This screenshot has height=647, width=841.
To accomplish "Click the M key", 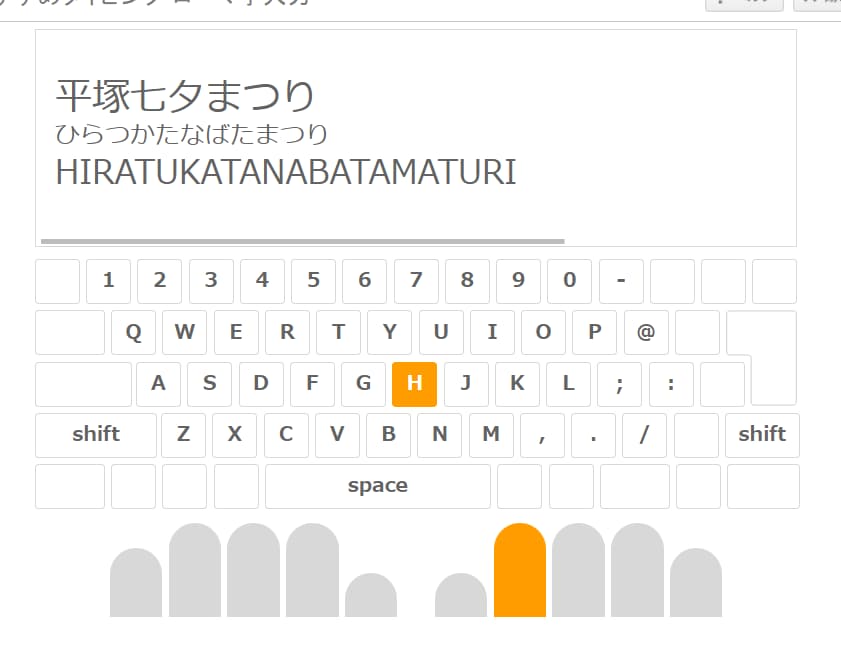I will (491, 435).
